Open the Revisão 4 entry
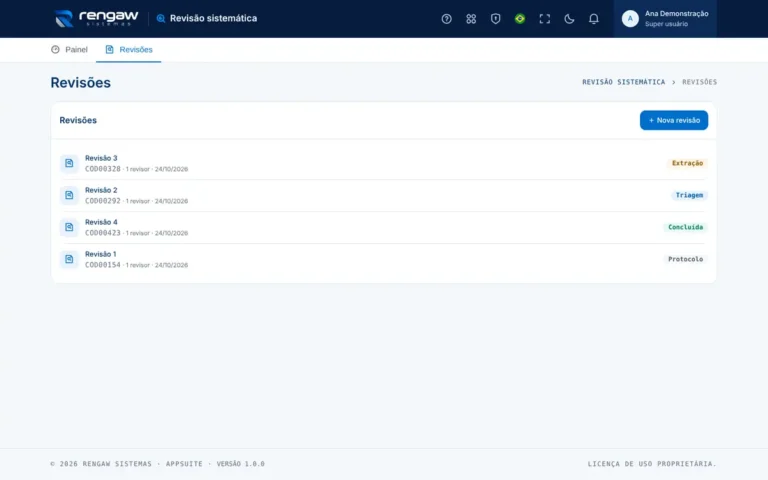This screenshot has height=480, width=768. click(384, 227)
